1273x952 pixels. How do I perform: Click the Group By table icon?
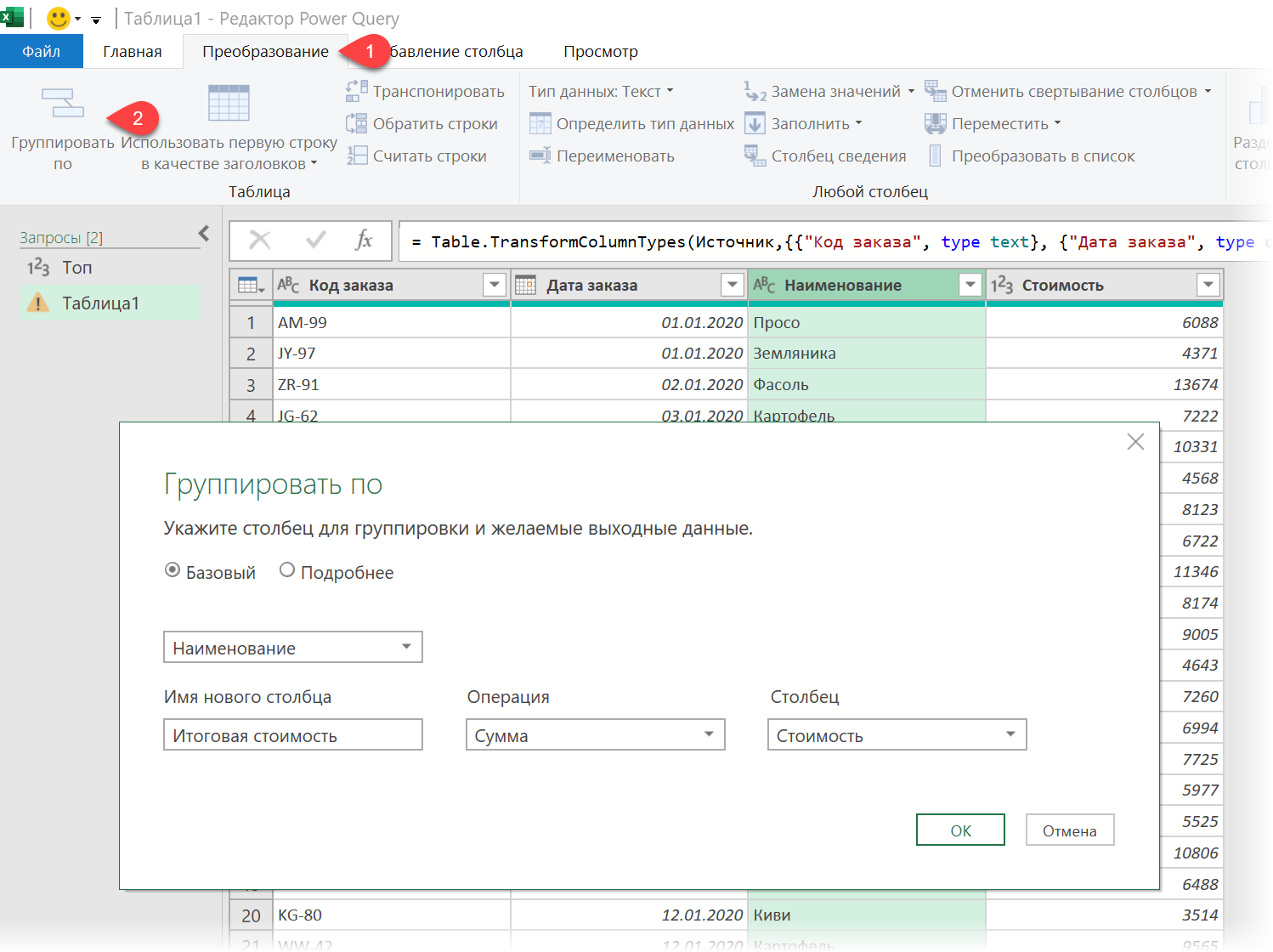coord(63,103)
